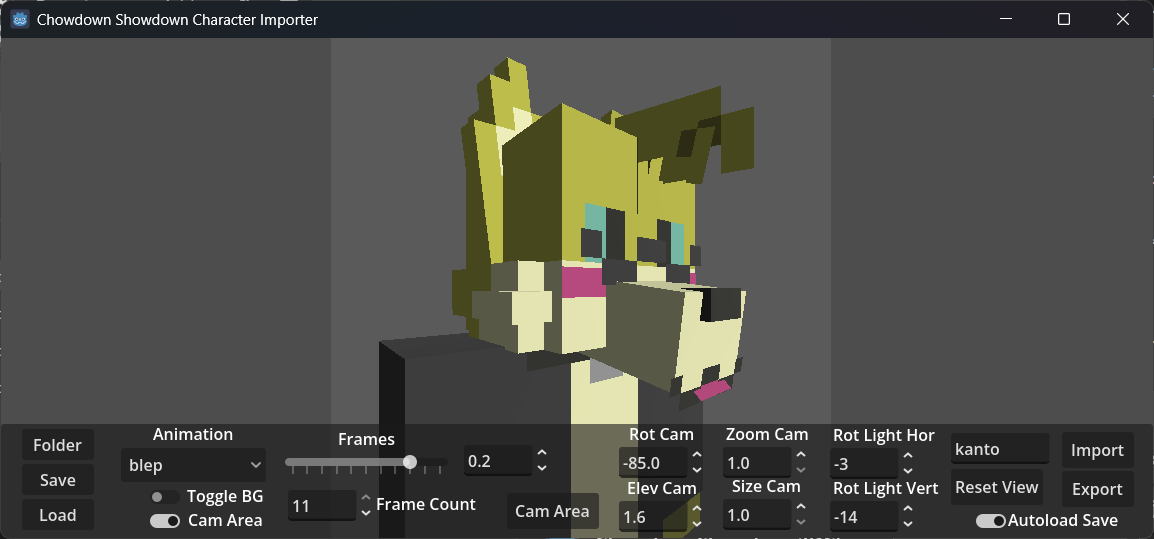Click the Import button
Viewport: 1154px width, 539px height.
tap(1097, 450)
